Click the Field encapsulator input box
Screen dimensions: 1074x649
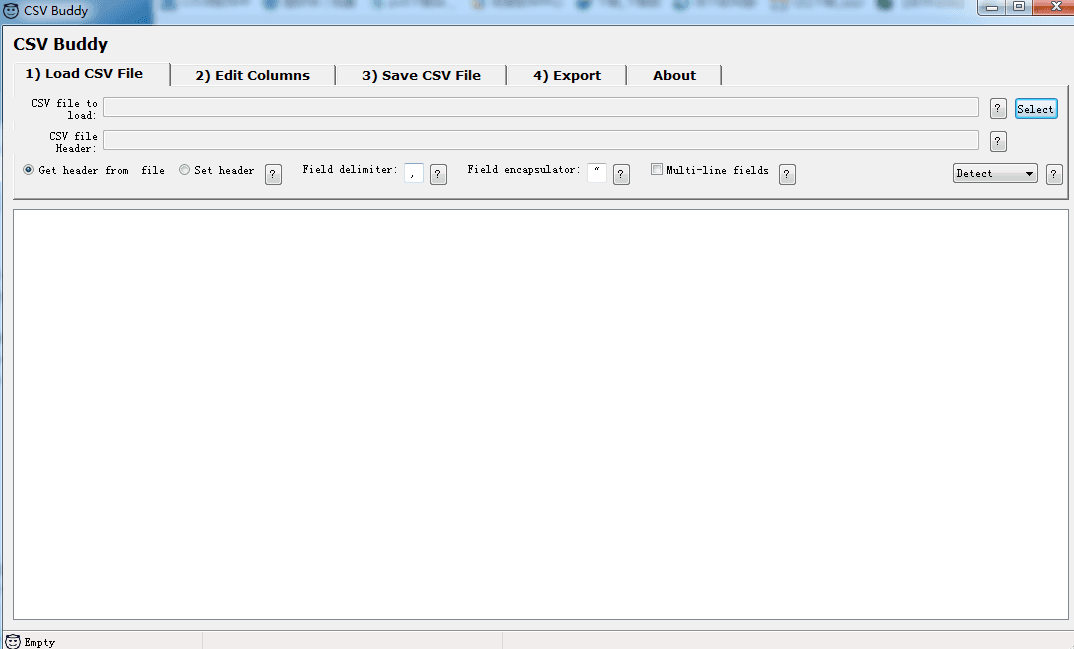(x=597, y=173)
